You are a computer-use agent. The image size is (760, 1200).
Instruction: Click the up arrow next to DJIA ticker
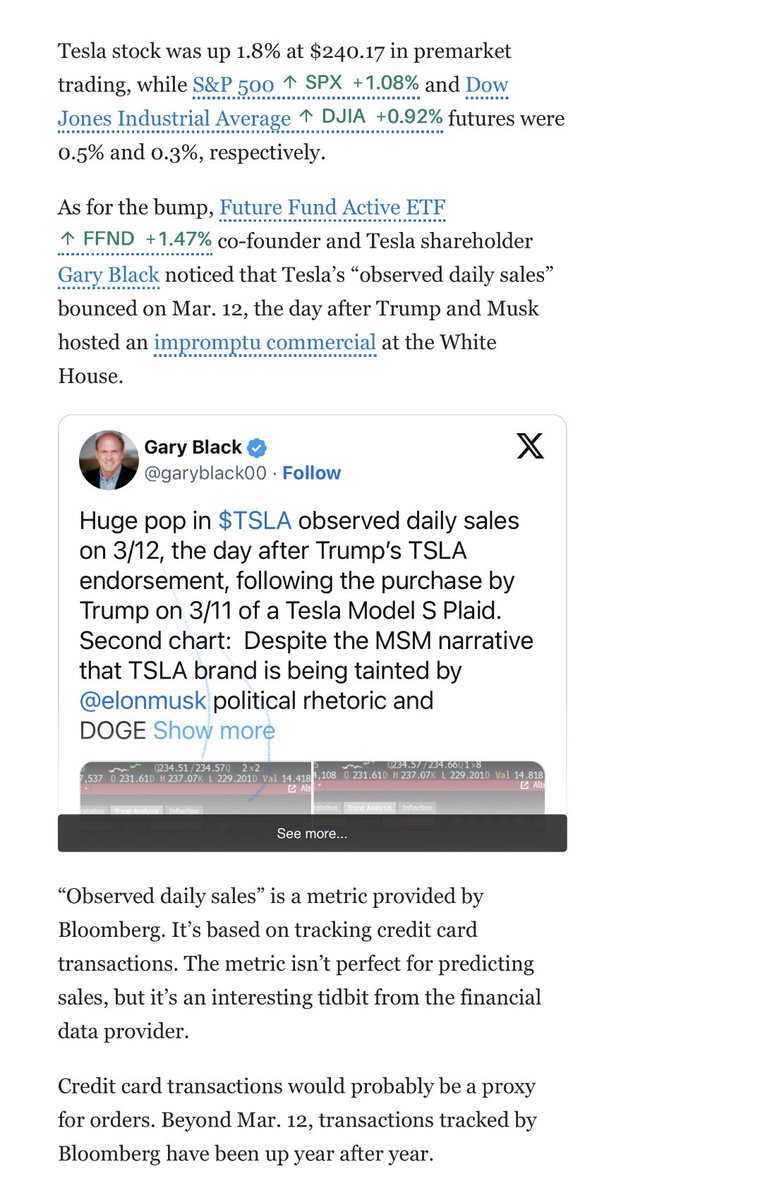306,118
